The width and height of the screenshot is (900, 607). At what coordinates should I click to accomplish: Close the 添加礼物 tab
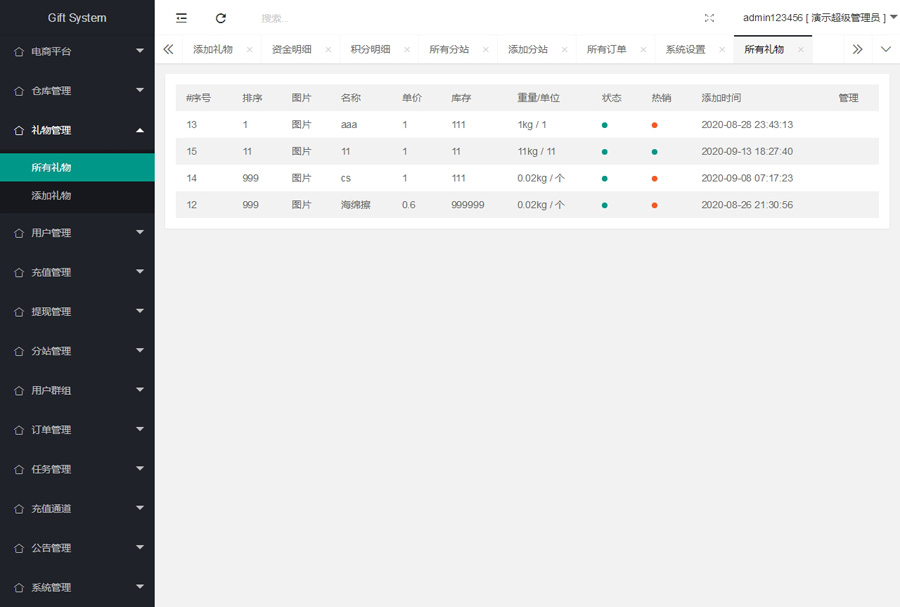[249, 50]
